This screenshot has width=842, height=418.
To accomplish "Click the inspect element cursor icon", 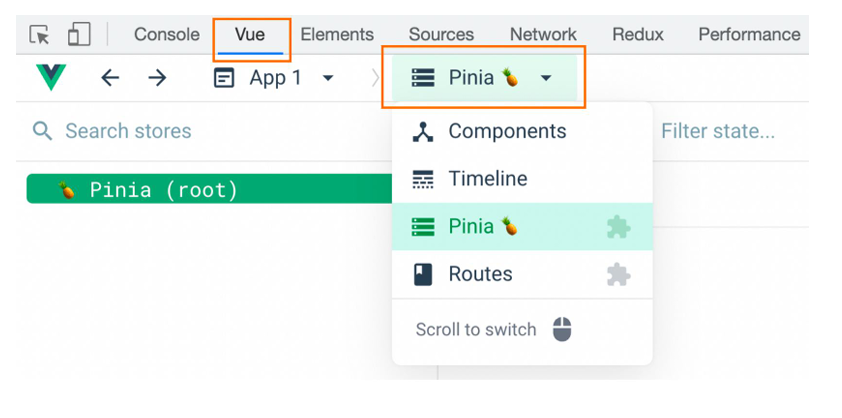I will [39, 35].
